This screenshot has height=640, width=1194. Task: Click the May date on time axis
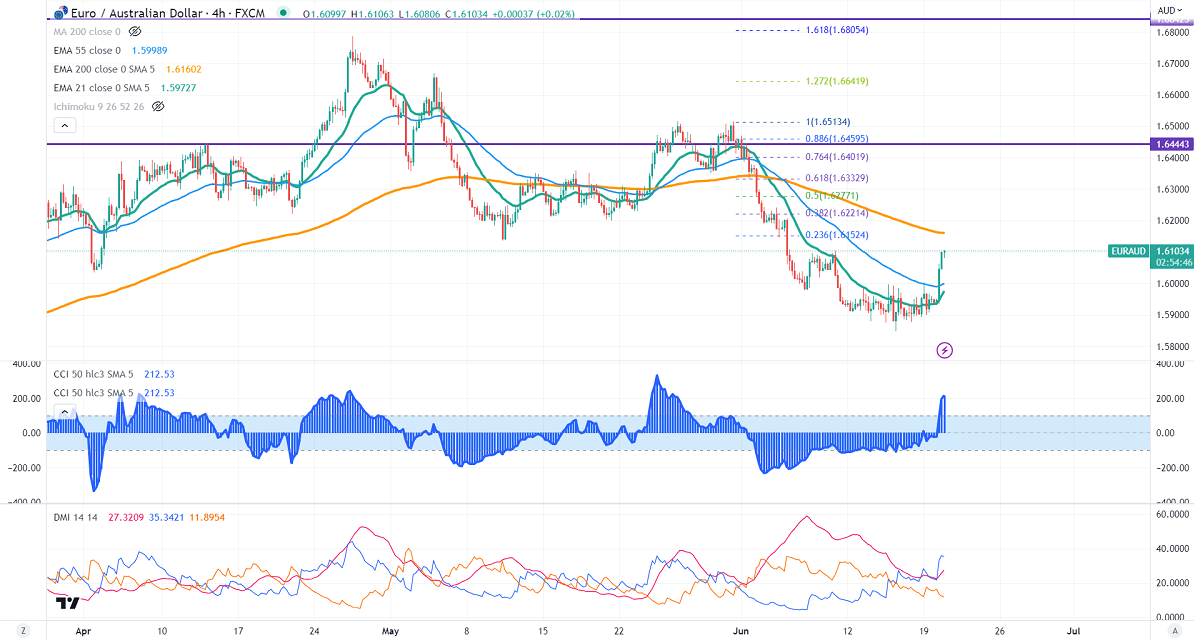(x=390, y=631)
